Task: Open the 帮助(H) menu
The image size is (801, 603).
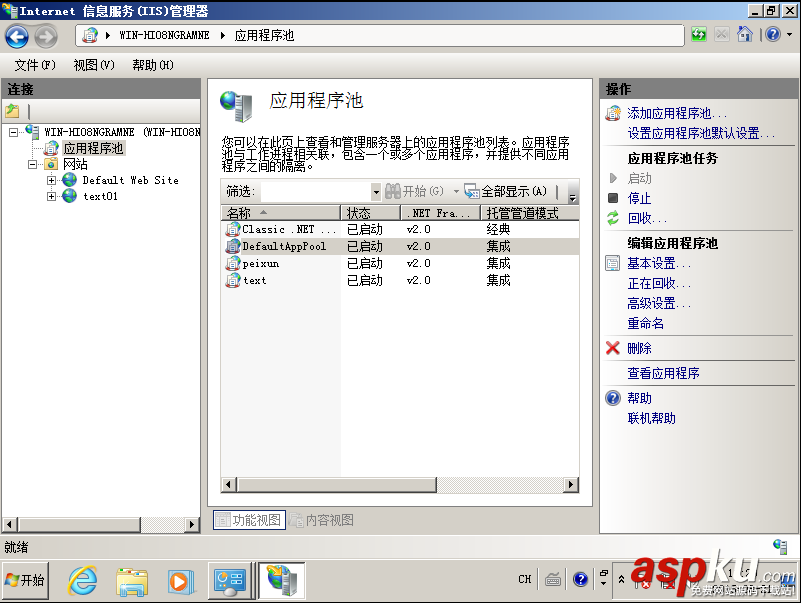Action: (153, 65)
